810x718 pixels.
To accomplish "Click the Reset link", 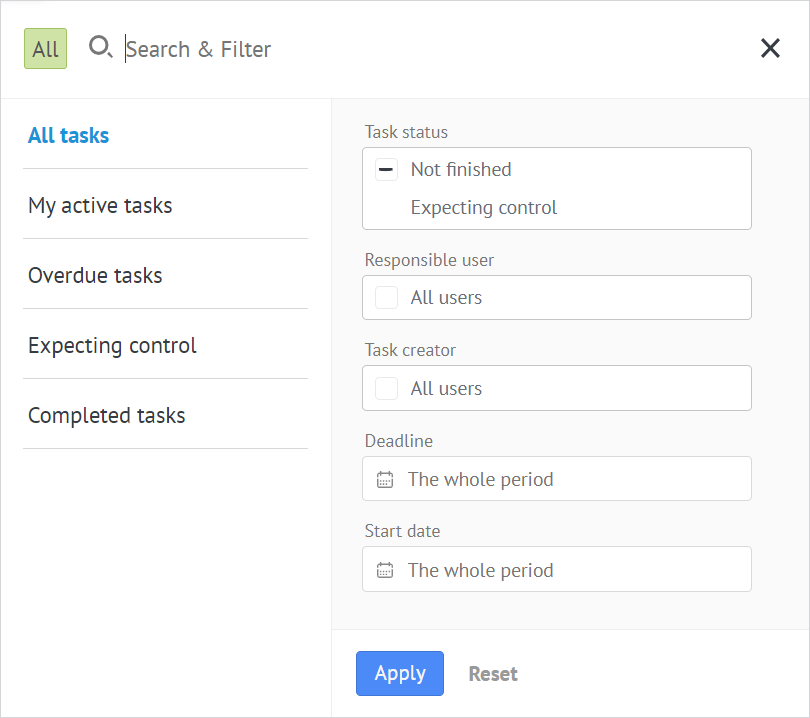I will click(493, 674).
